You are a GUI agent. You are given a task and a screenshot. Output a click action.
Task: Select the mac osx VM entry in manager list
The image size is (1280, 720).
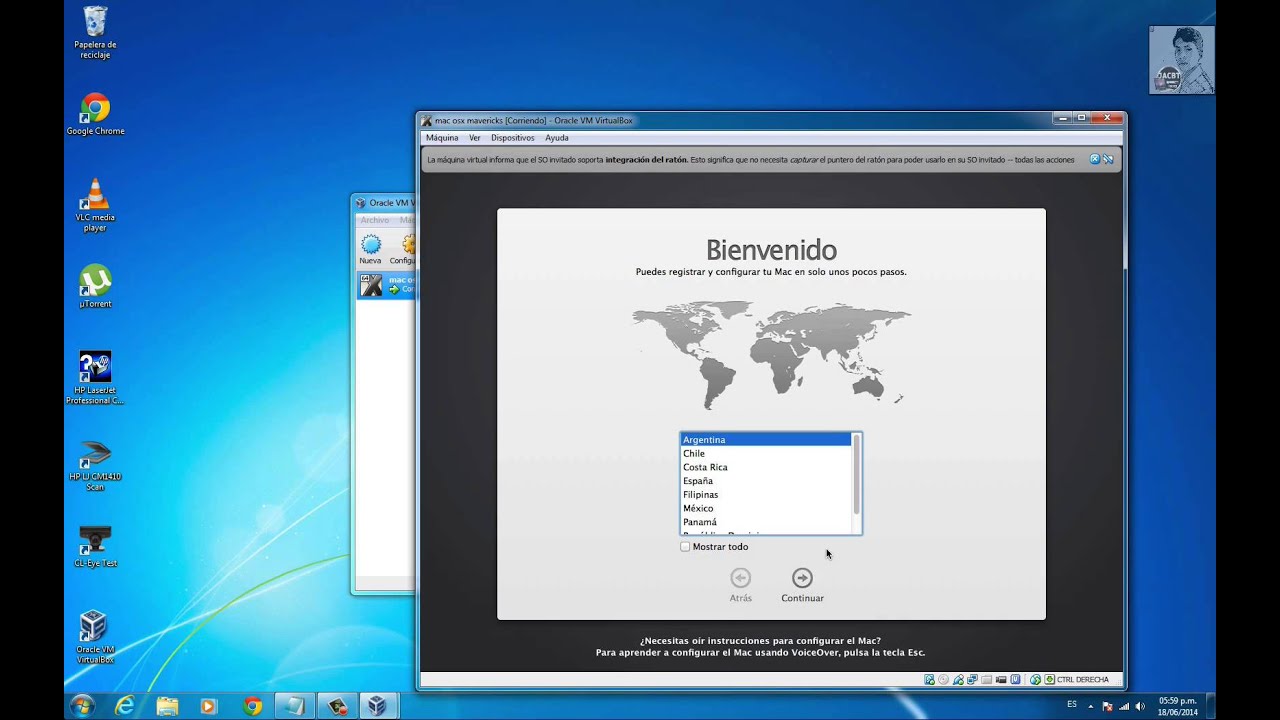388,285
